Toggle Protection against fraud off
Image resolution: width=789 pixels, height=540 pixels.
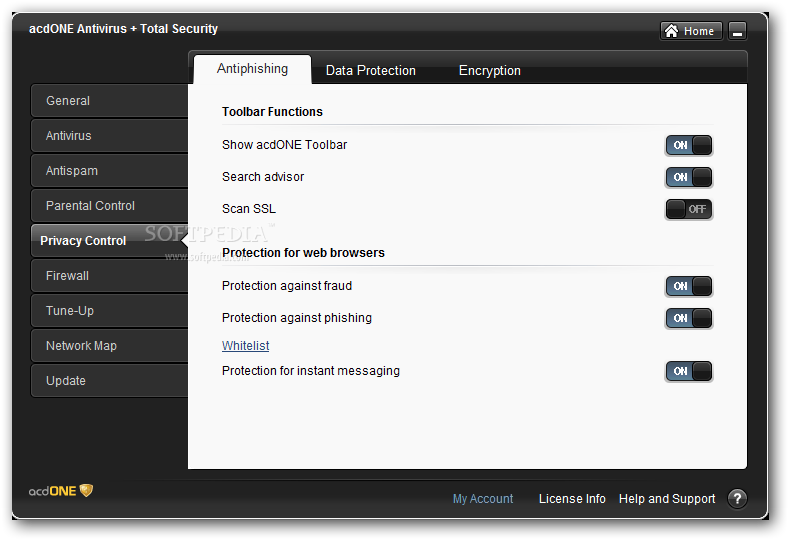click(689, 286)
